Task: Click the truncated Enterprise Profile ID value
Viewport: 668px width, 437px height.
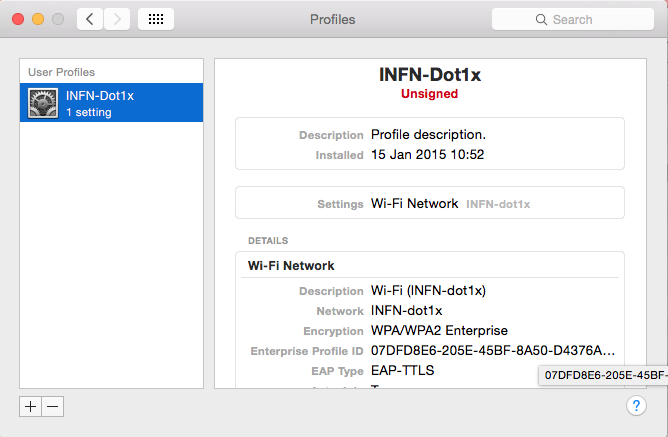Action: [493, 351]
